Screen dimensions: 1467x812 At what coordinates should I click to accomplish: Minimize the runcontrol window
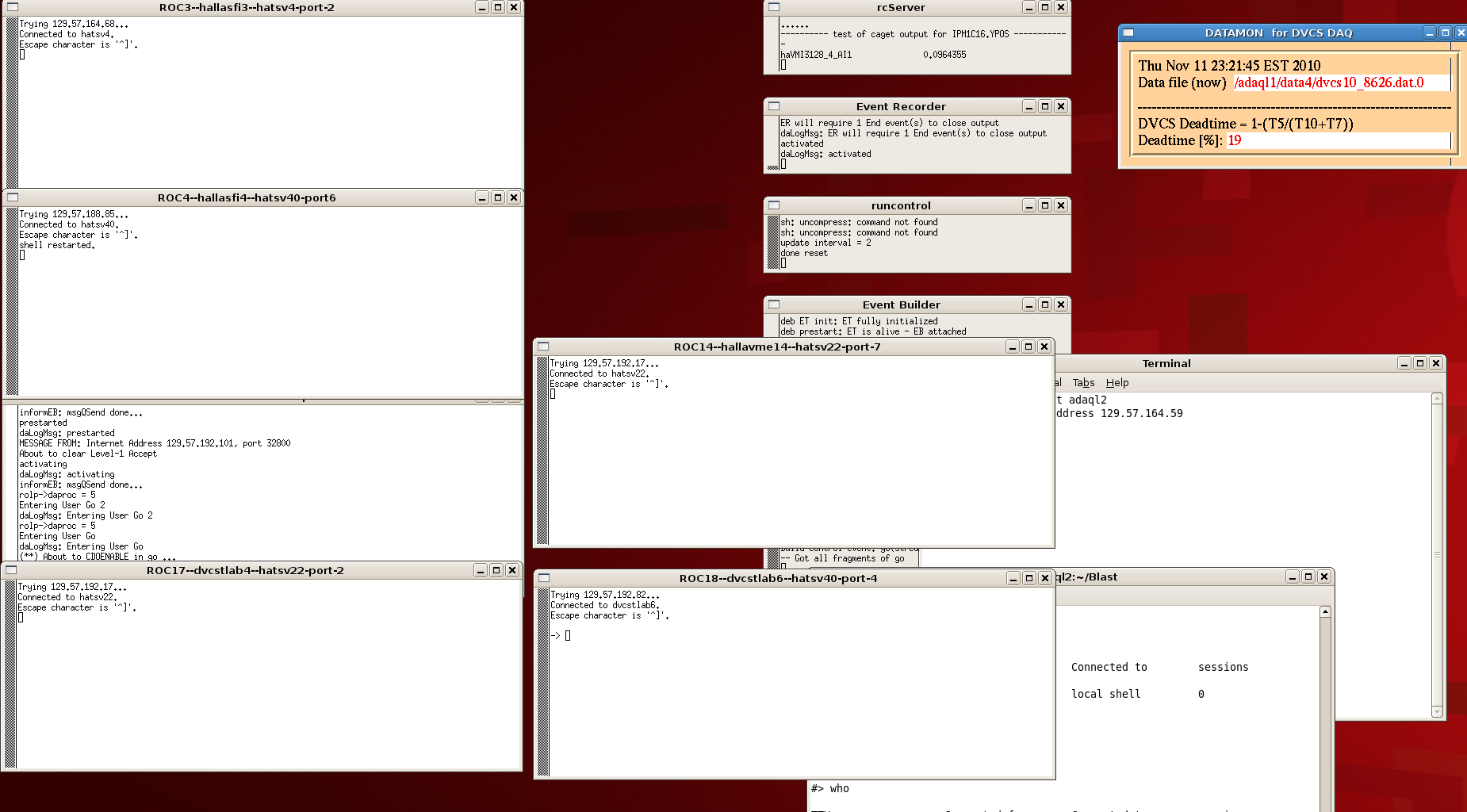click(1029, 205)
